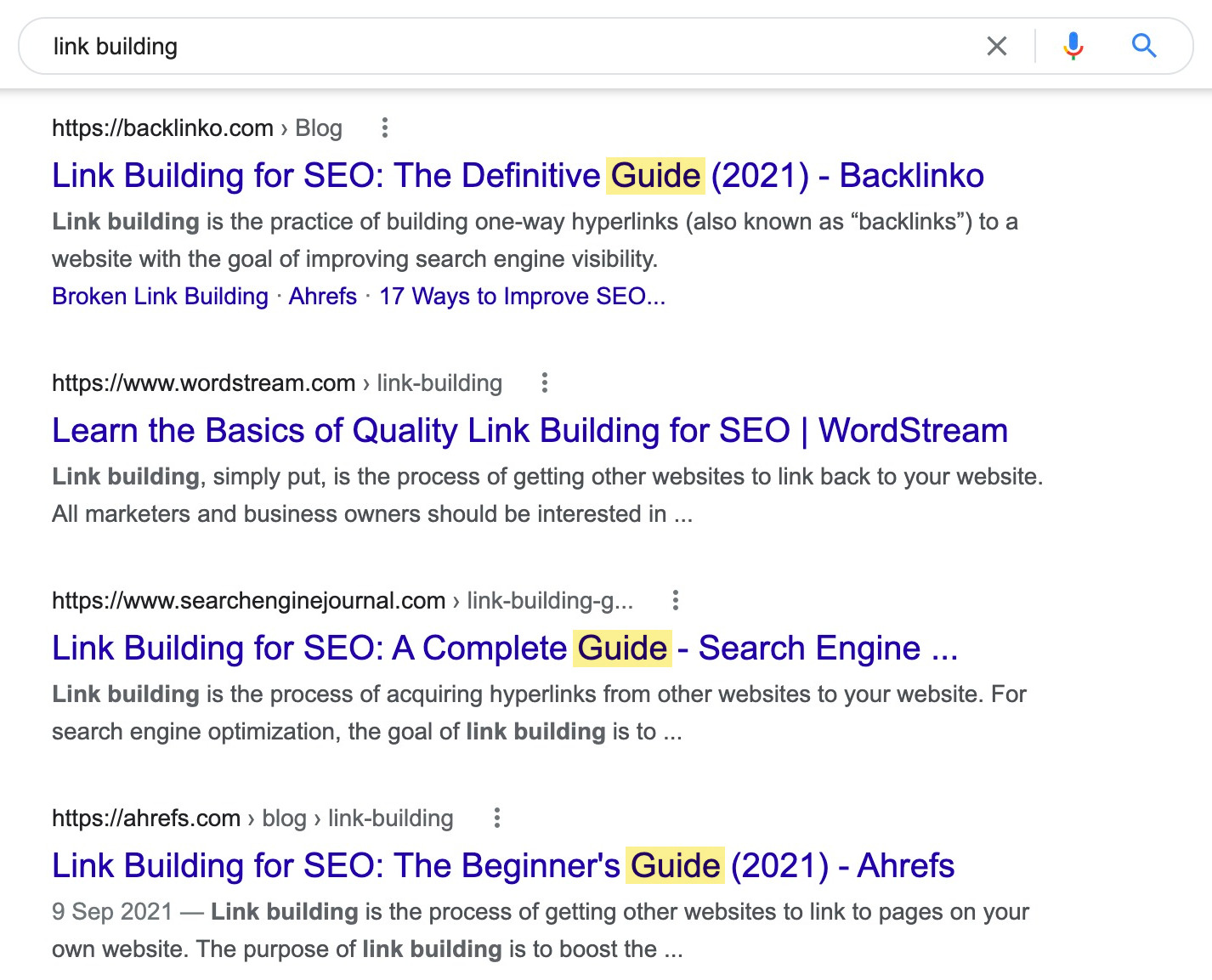The width and height of the screenshot is (1212, 980).
Task: Open the '17 Ways to Improve SEO...' sitelink
Action: point(523,296)
